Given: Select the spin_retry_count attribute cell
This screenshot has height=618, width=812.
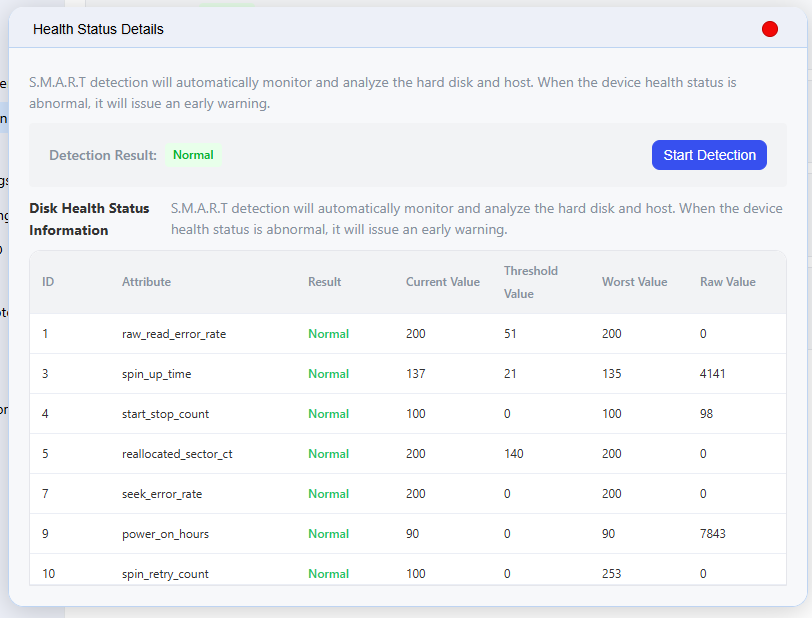Looking at the screenshot, I should pos(165,574).
